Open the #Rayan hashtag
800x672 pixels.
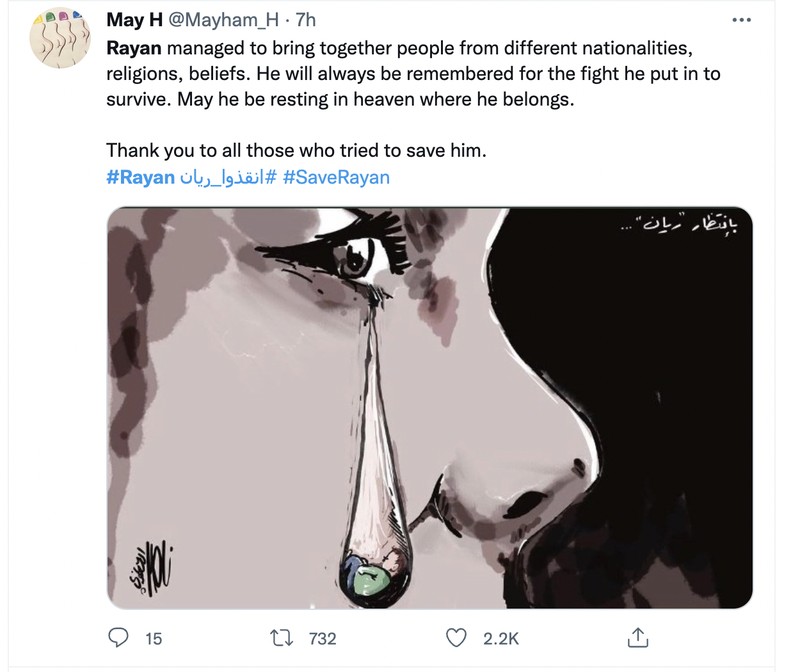pyautogui.click(x=139, y=178)
